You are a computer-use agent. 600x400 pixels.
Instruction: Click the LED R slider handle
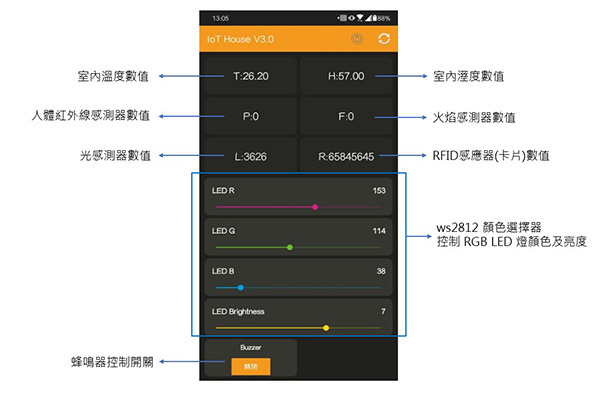point(315,207)
